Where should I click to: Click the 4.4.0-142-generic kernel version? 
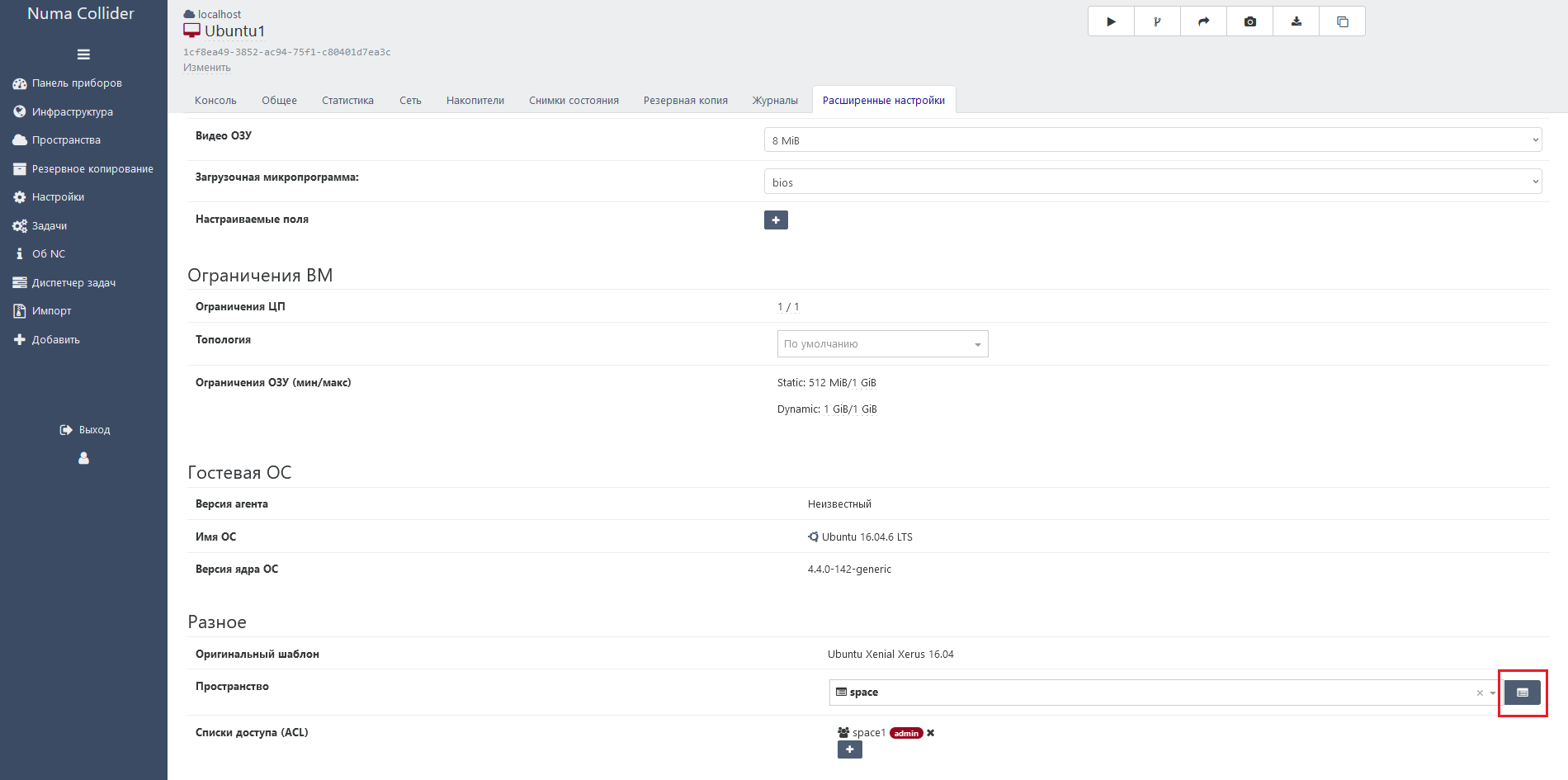tap(849, 570)
